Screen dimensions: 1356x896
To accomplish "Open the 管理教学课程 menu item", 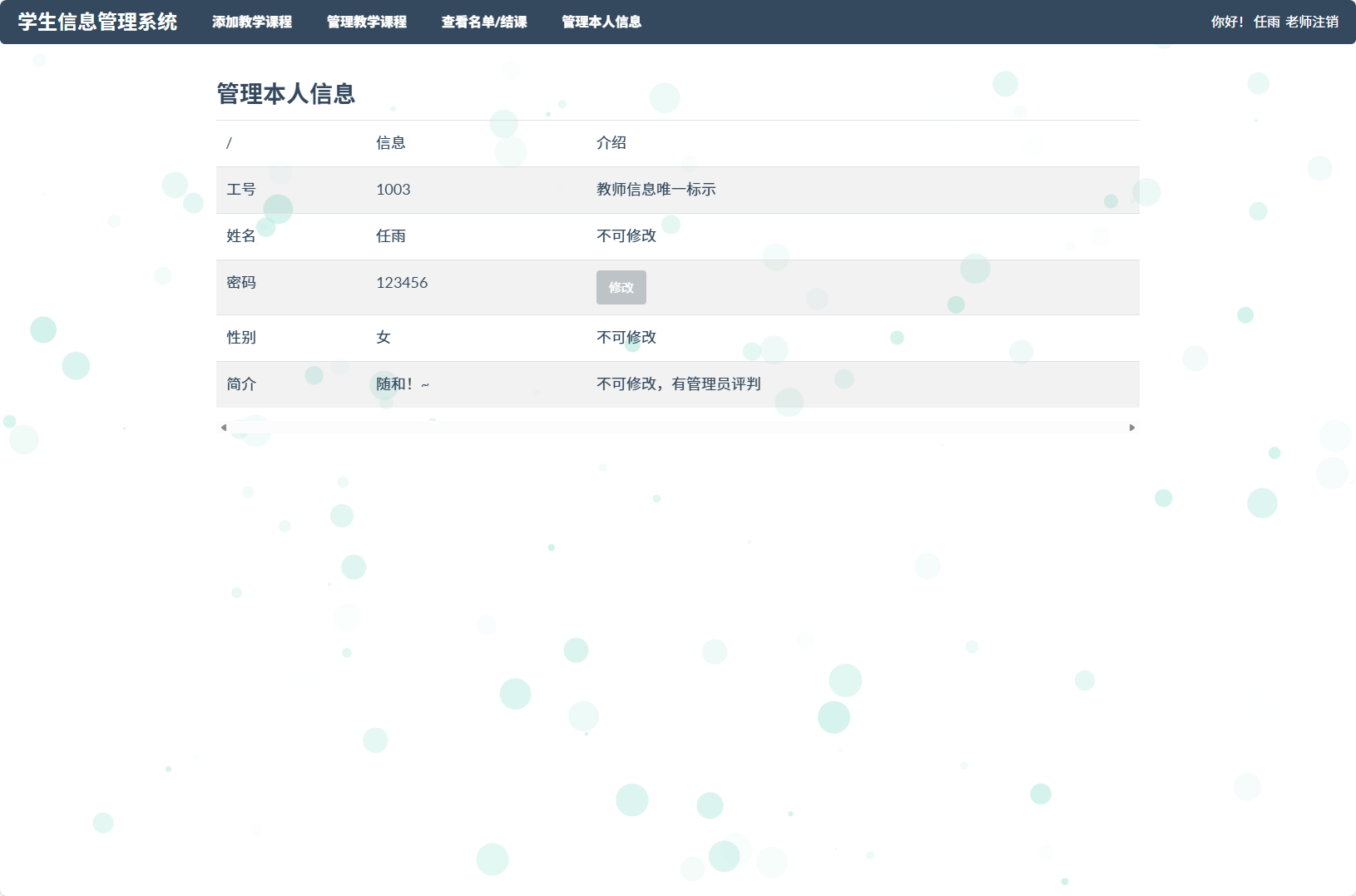I will click(x=366, y=22).
